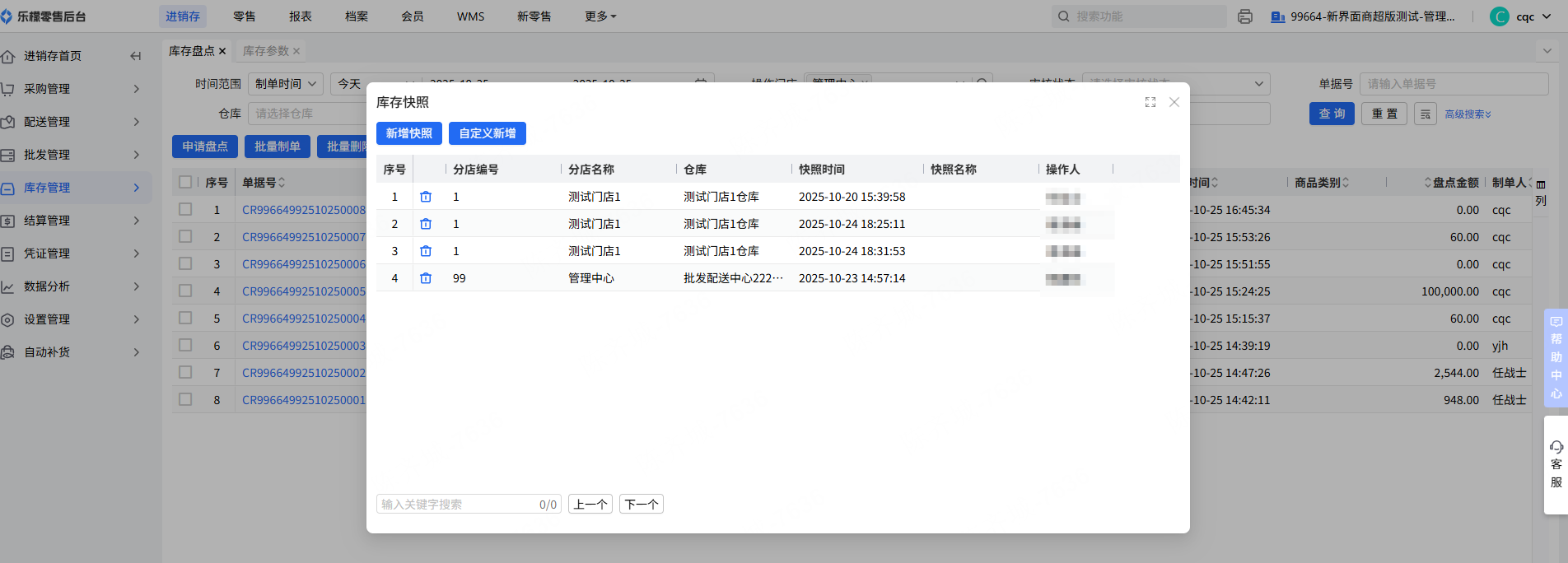Open the 更多 menu dropdown
This screenshot has height=563, width=1568.
click(600, 16)
